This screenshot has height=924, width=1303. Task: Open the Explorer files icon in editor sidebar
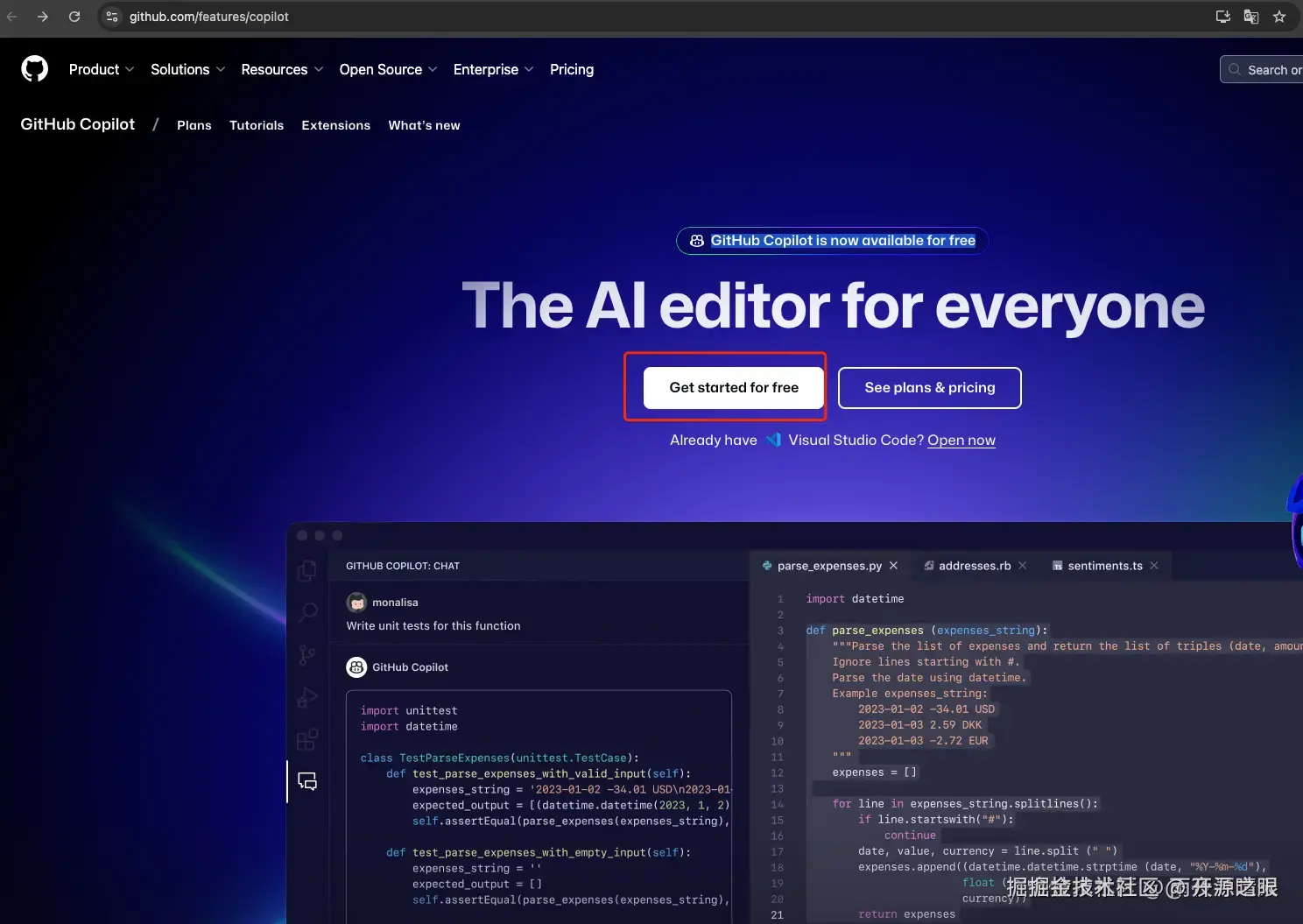point(307,571)
